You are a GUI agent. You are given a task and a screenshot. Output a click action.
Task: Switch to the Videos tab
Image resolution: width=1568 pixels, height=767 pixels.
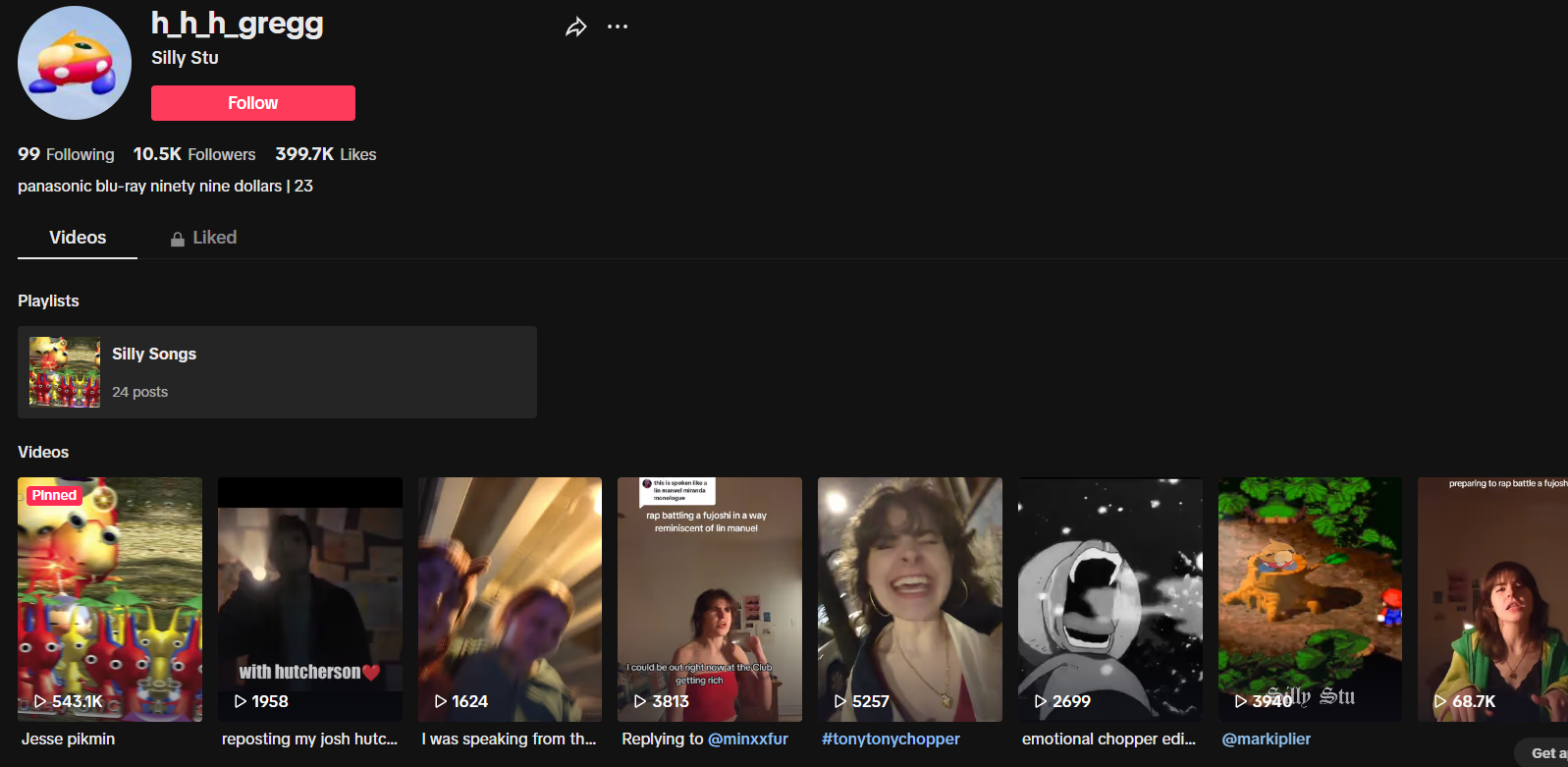point(78,238)
